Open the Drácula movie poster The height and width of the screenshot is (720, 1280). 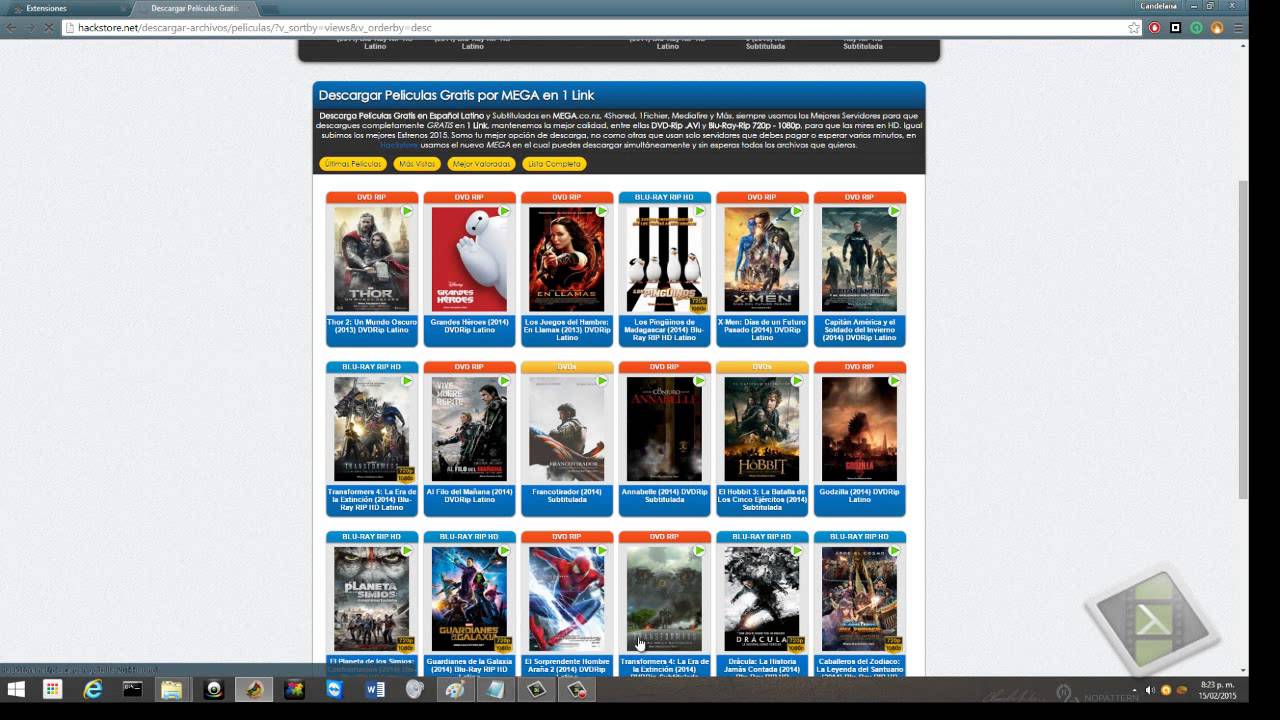(761, 599)
